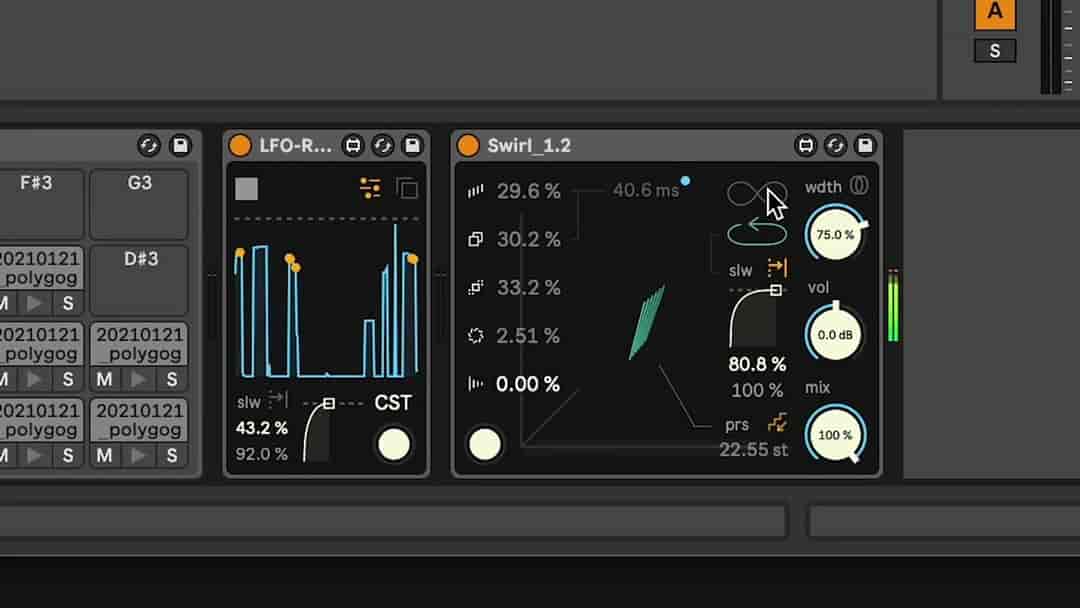The width and height of the screenshot is (1080, 608).
Task: Save the Swirl_1.2 device preset
Action: [864, 146]
